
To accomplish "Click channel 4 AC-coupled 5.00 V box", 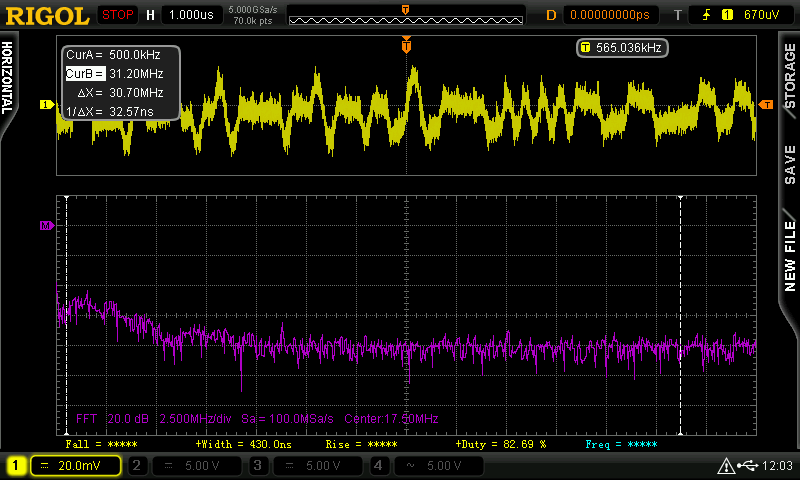I will coord(438,465).
